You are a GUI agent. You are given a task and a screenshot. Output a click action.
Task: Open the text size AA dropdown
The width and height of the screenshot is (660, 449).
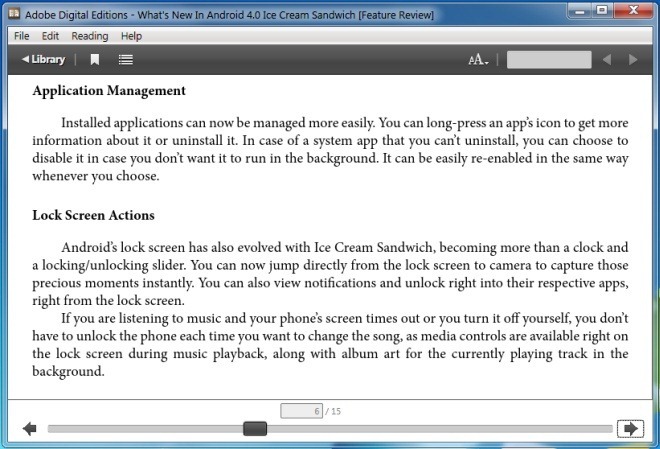click(x=478, y=60)
